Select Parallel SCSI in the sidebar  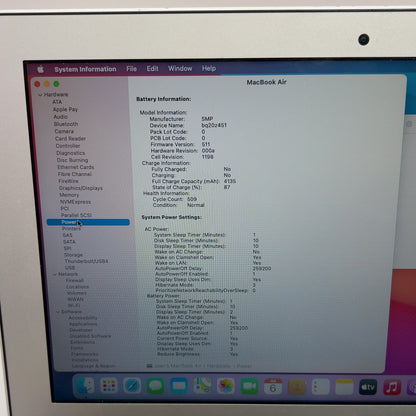(76, 215)
